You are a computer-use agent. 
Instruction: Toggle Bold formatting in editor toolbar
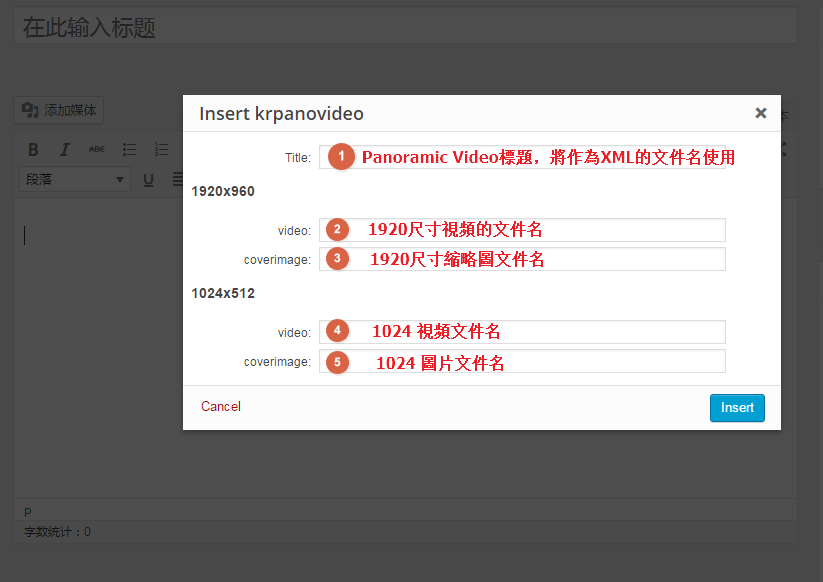[x=33, y=150]
